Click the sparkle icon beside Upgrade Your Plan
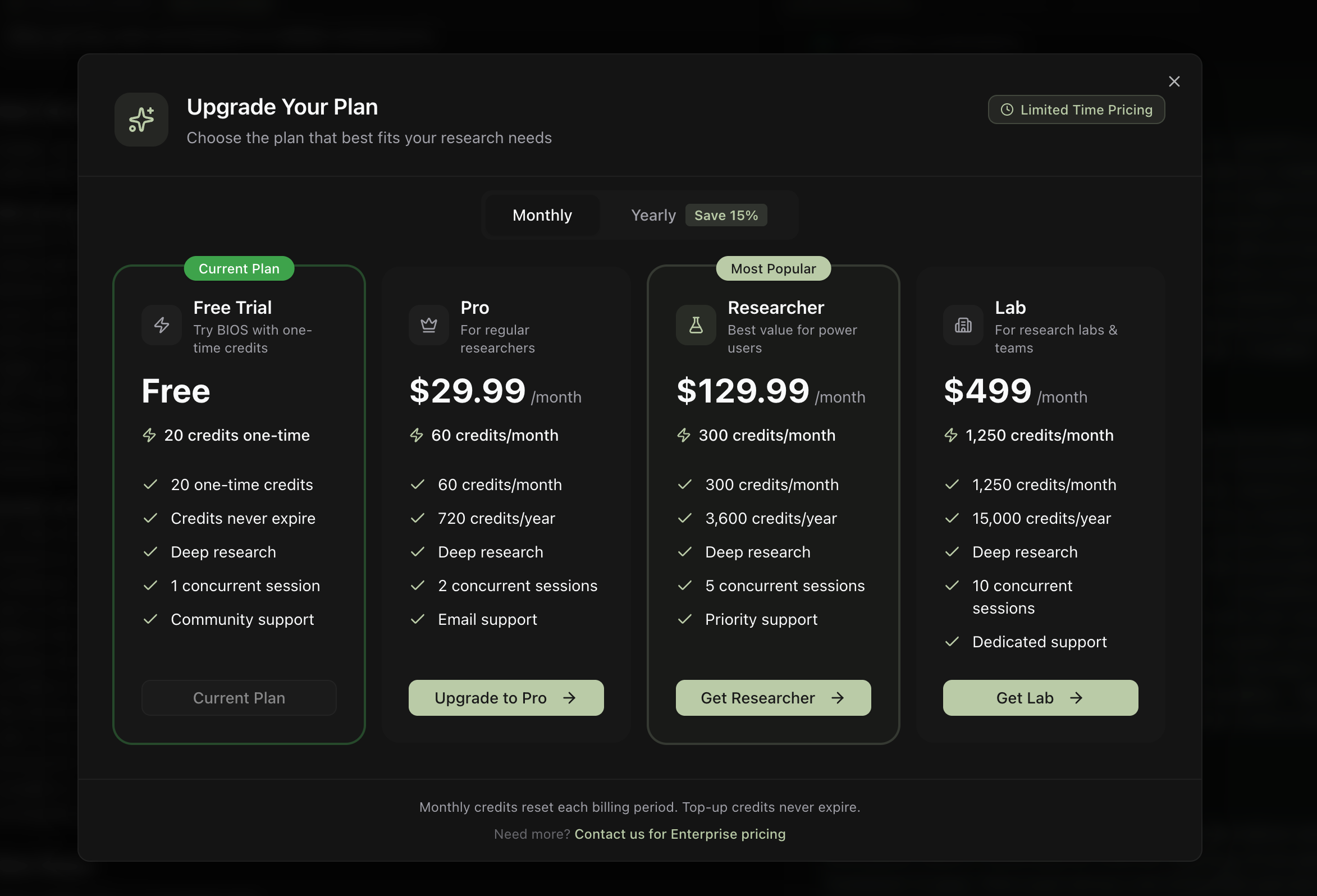Image resolution: width=1317 pixels, height=896 pixels. (141, 120)
